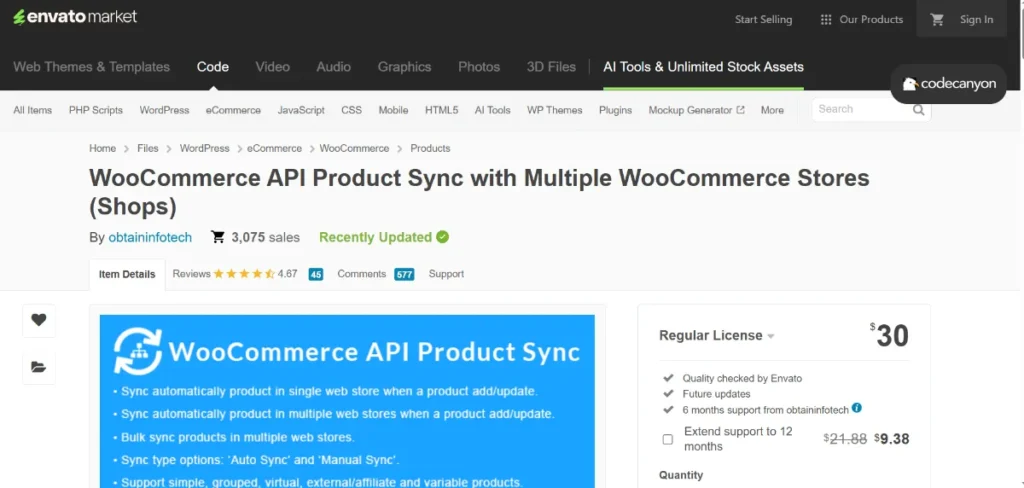Add item to collection folder icon
This screenshot has height=488, width=1024.
pyautogui.click(x=39, y=367)
